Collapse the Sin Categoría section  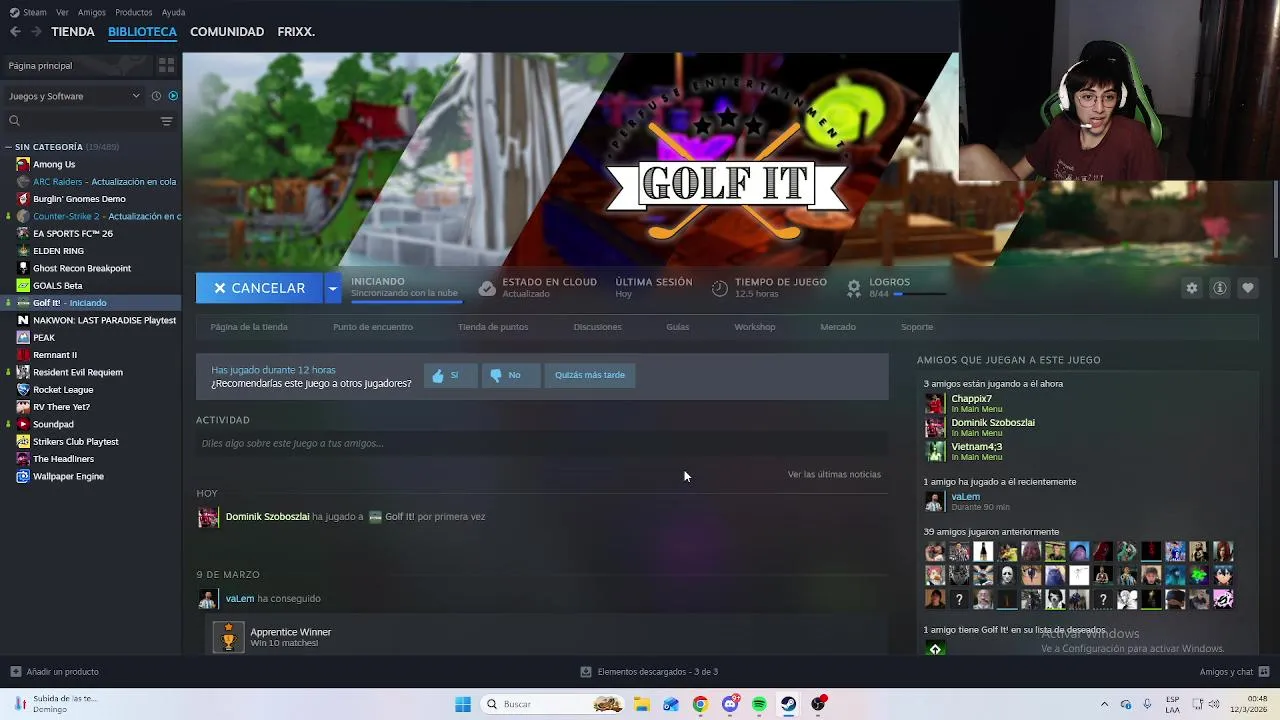(x=8, y=147)
